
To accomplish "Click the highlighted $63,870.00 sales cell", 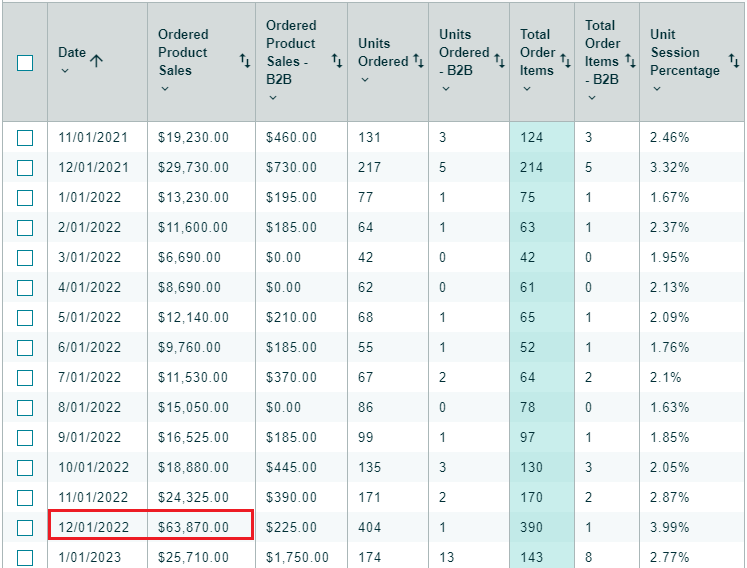I will pos(194,527).
